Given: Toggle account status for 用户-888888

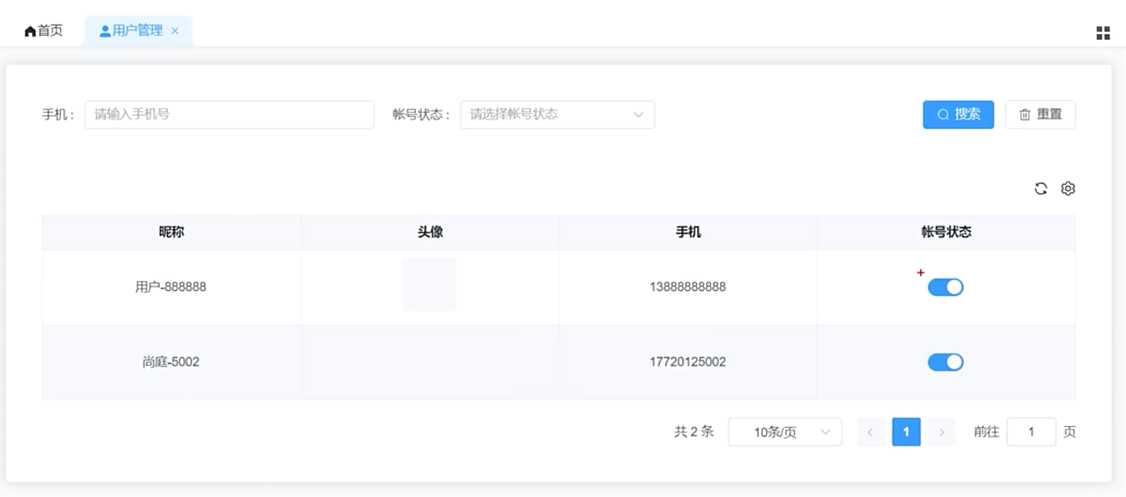Looking at the screenshot, I should coord(945,287).
